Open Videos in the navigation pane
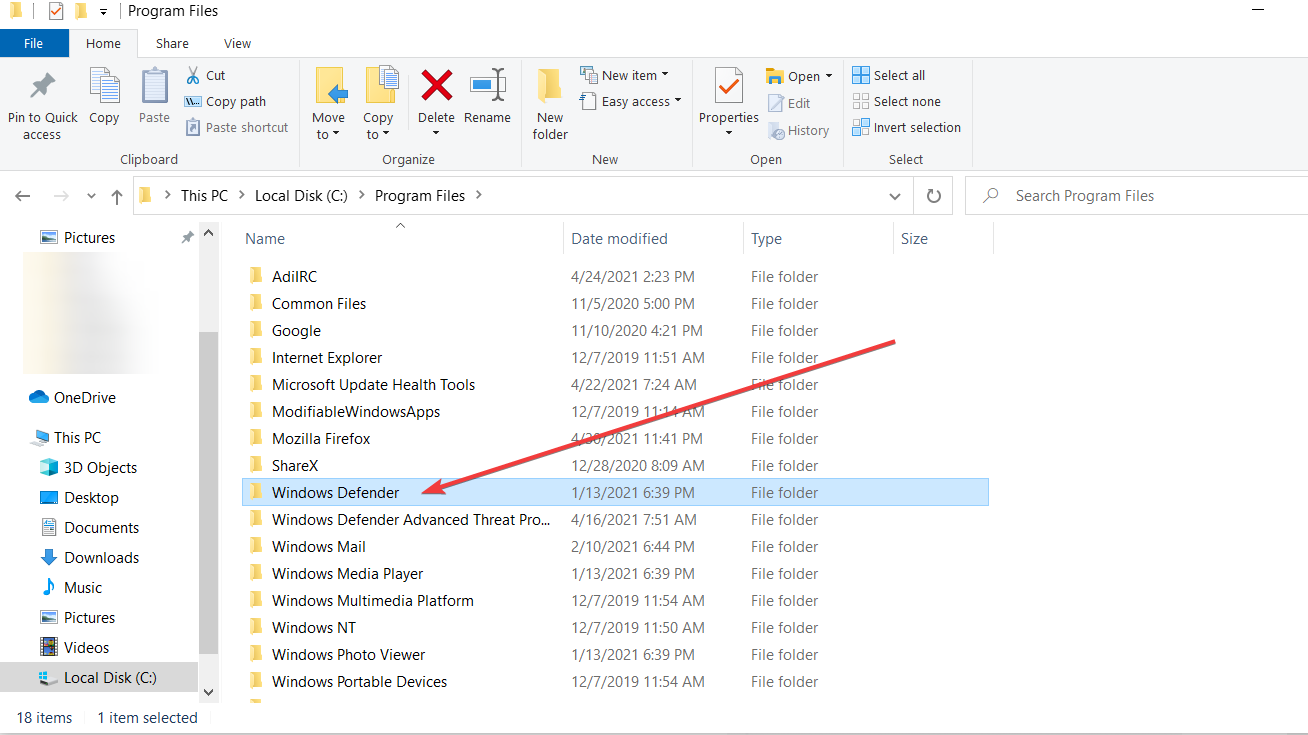Screen dimensions: 1308x735 (x=75, y=647)
